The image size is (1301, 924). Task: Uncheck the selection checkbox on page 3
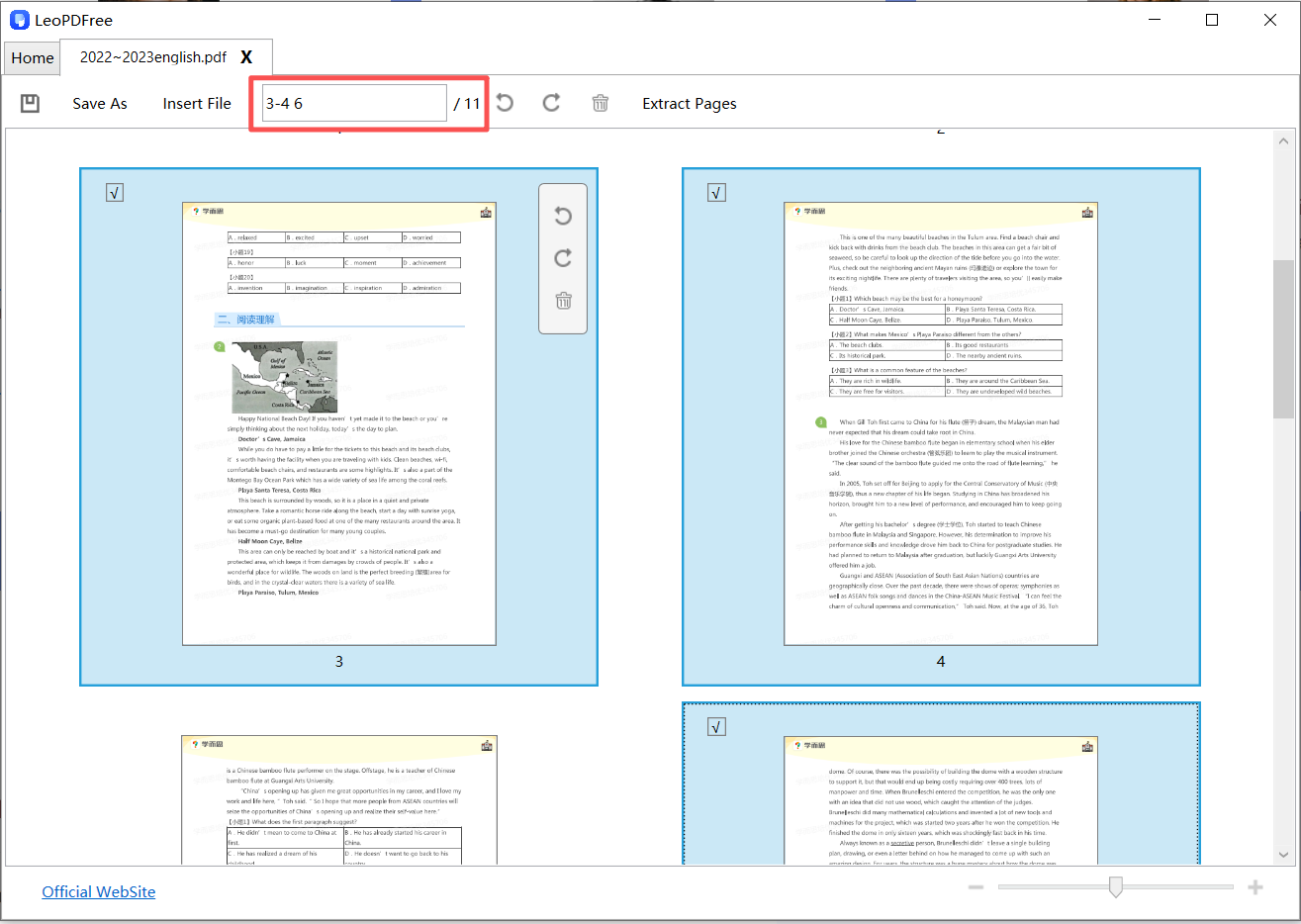click(x=115, y=192)
